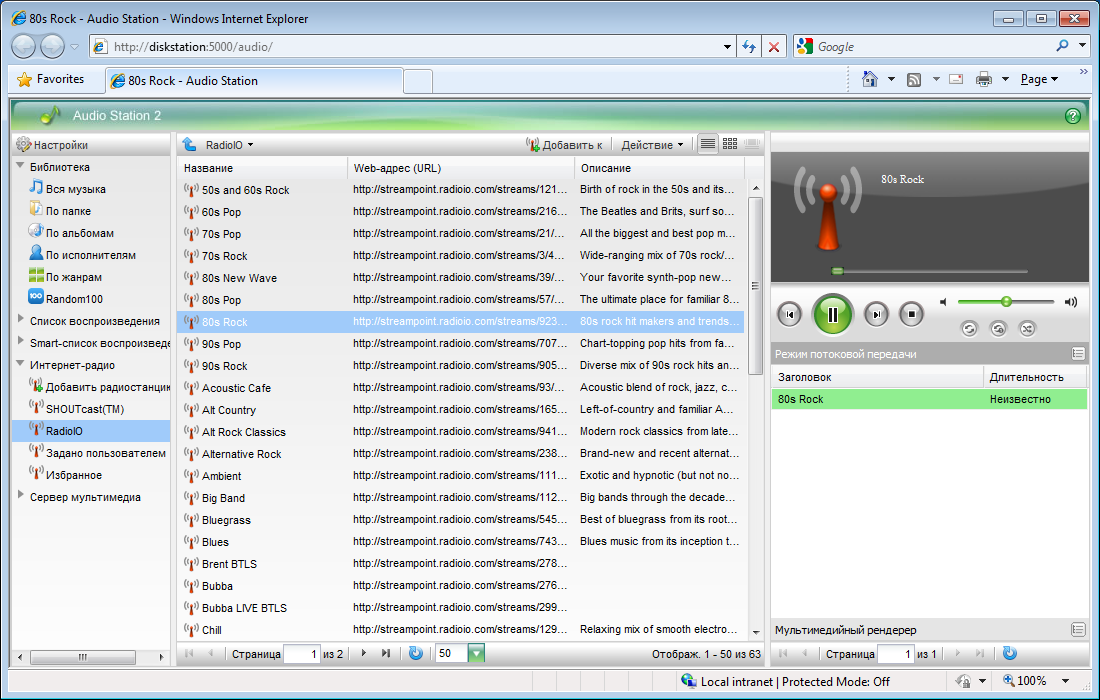Toggle shuffle playback mode
The height and width of the screenshot is (700, 1100).
tap(1027, 328)
